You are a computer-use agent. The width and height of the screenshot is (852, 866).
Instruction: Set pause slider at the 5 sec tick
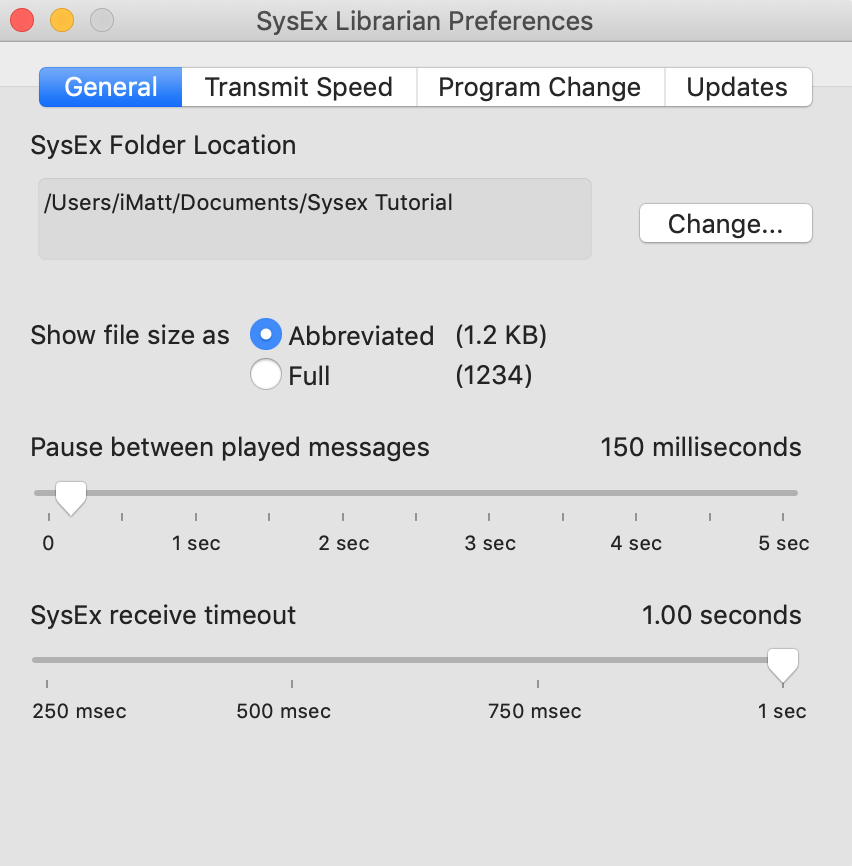pos(782,493)
